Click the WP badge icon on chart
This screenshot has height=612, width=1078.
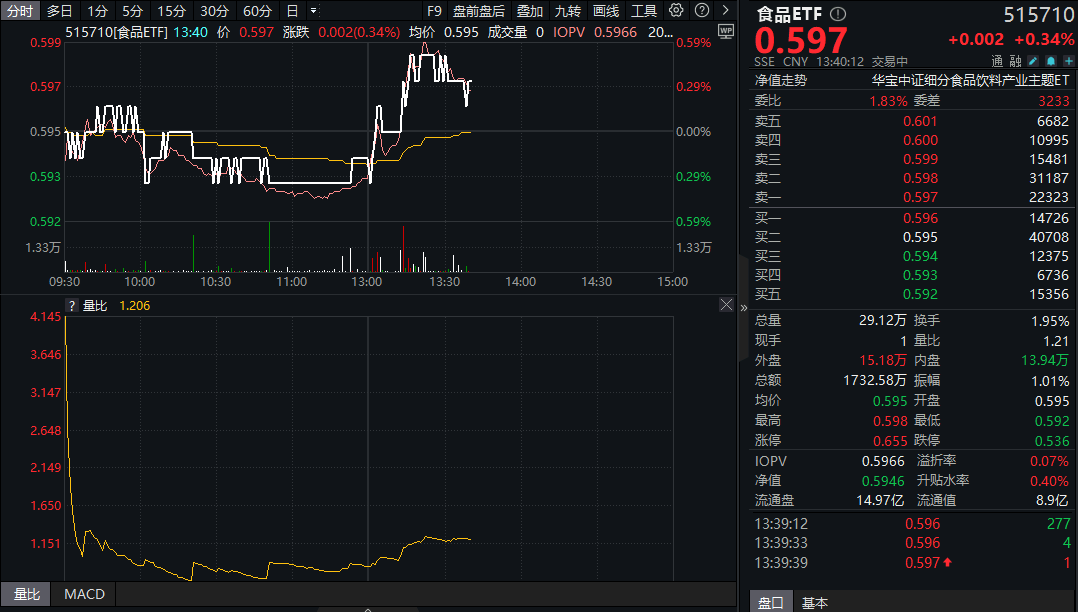click(x=725, y=30)
